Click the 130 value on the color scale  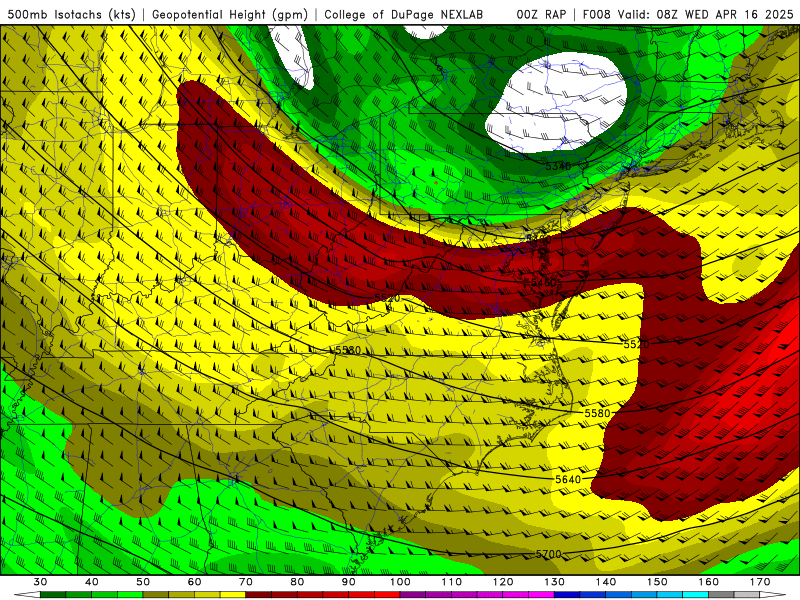554,582
